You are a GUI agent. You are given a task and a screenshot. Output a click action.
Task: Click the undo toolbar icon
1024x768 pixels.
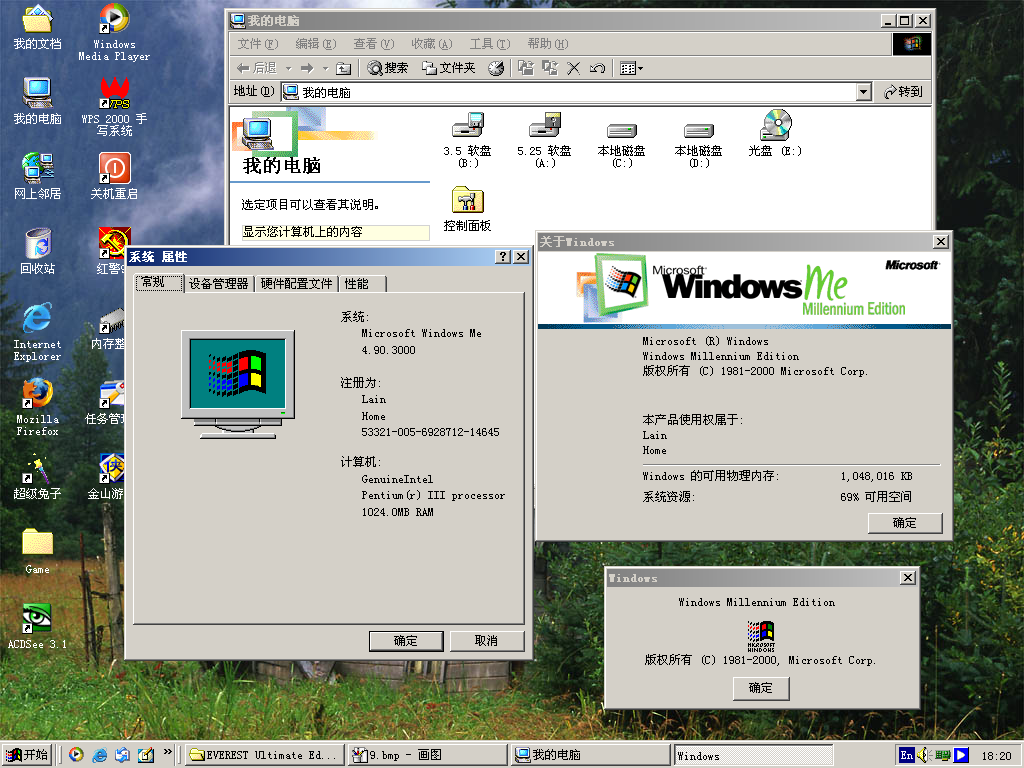[597, 68]
